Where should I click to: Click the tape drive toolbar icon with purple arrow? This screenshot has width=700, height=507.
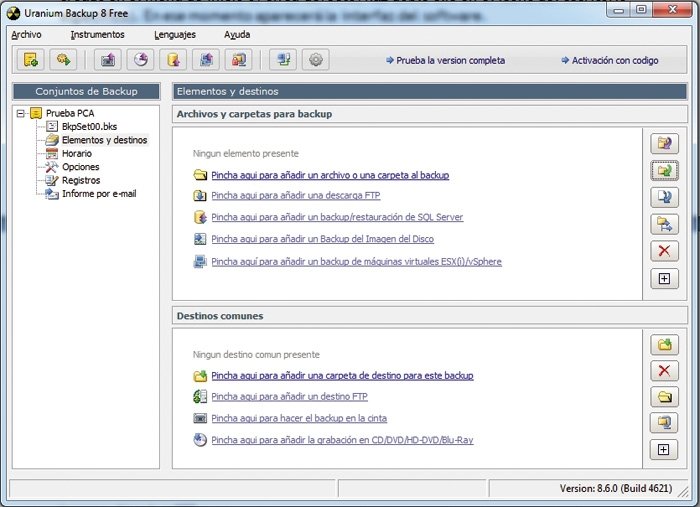108,60
